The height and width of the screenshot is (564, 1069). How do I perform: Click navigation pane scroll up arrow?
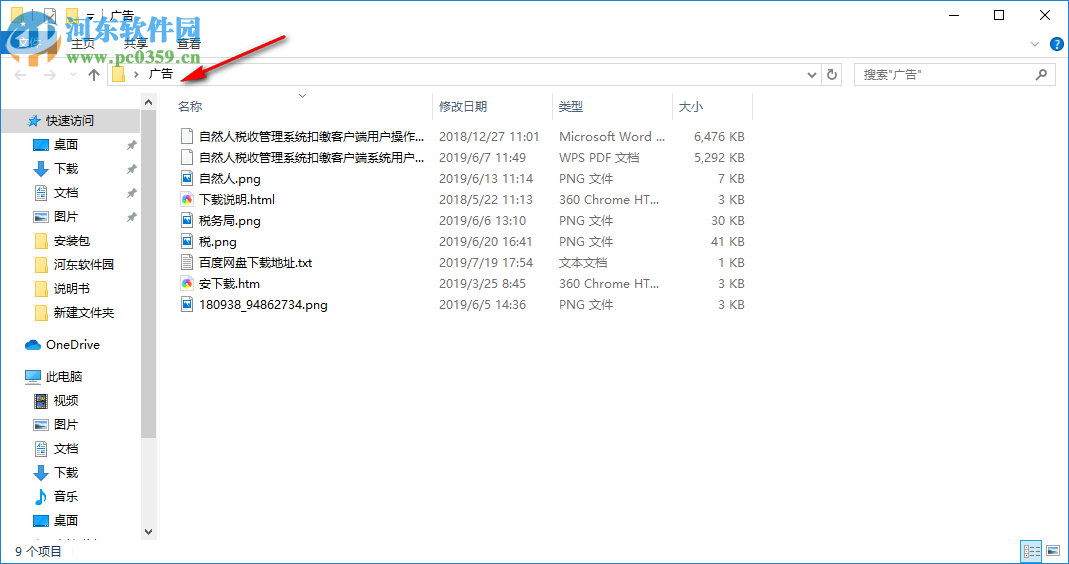(149, 102)
